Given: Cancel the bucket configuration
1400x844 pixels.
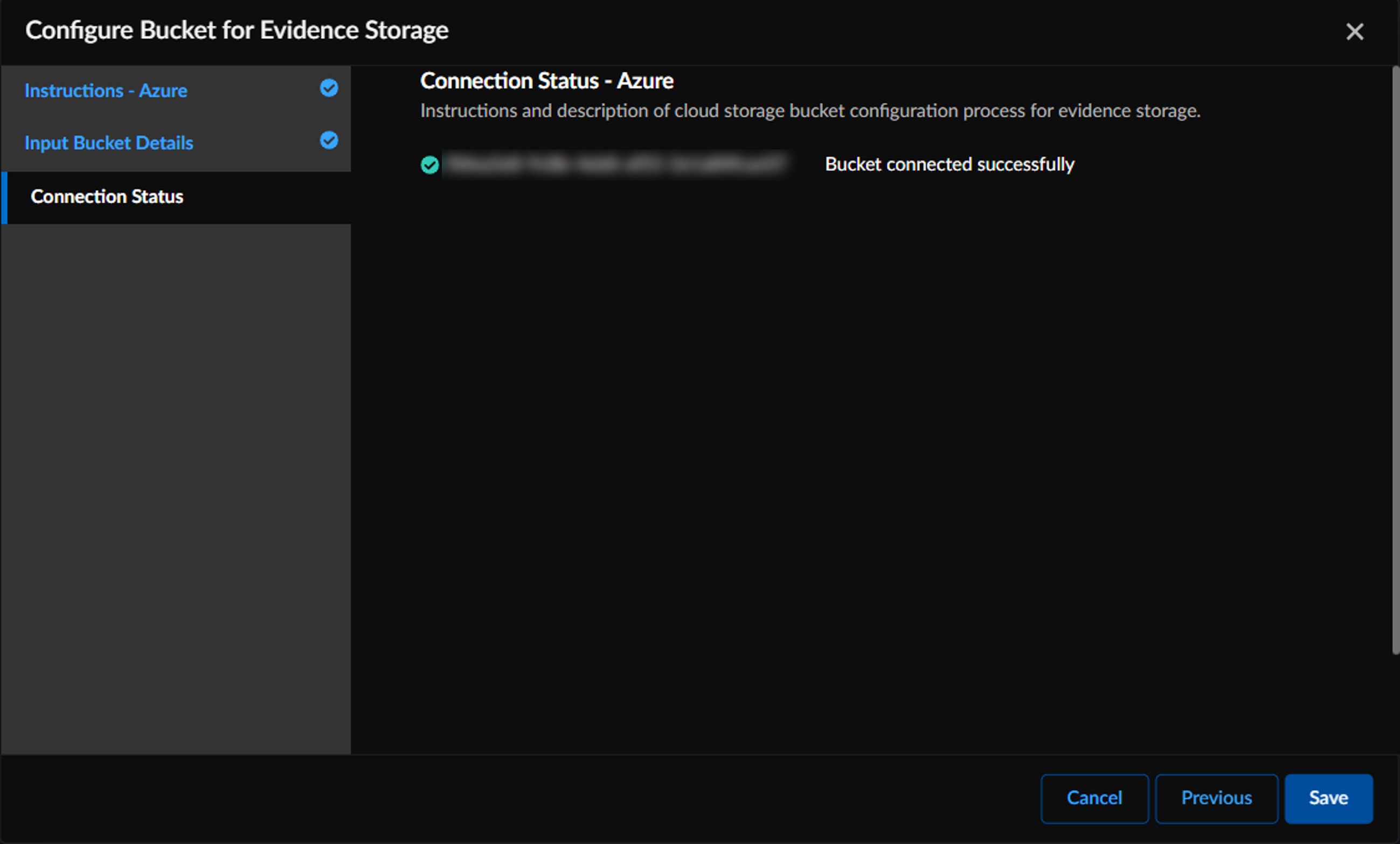Looking at the screenshot, I should (x=1094, y=798).
